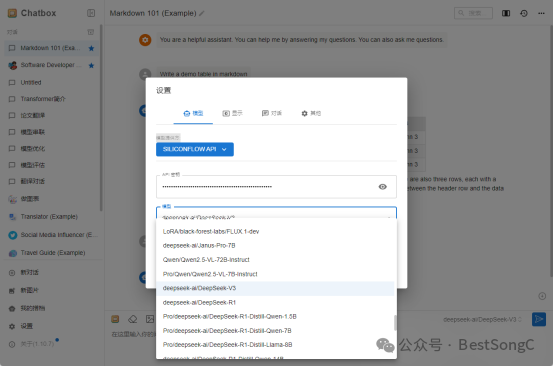Unstar the Markdown 101 conversation
This screenshot has width=553, height=367.
[x=91, y=48]
